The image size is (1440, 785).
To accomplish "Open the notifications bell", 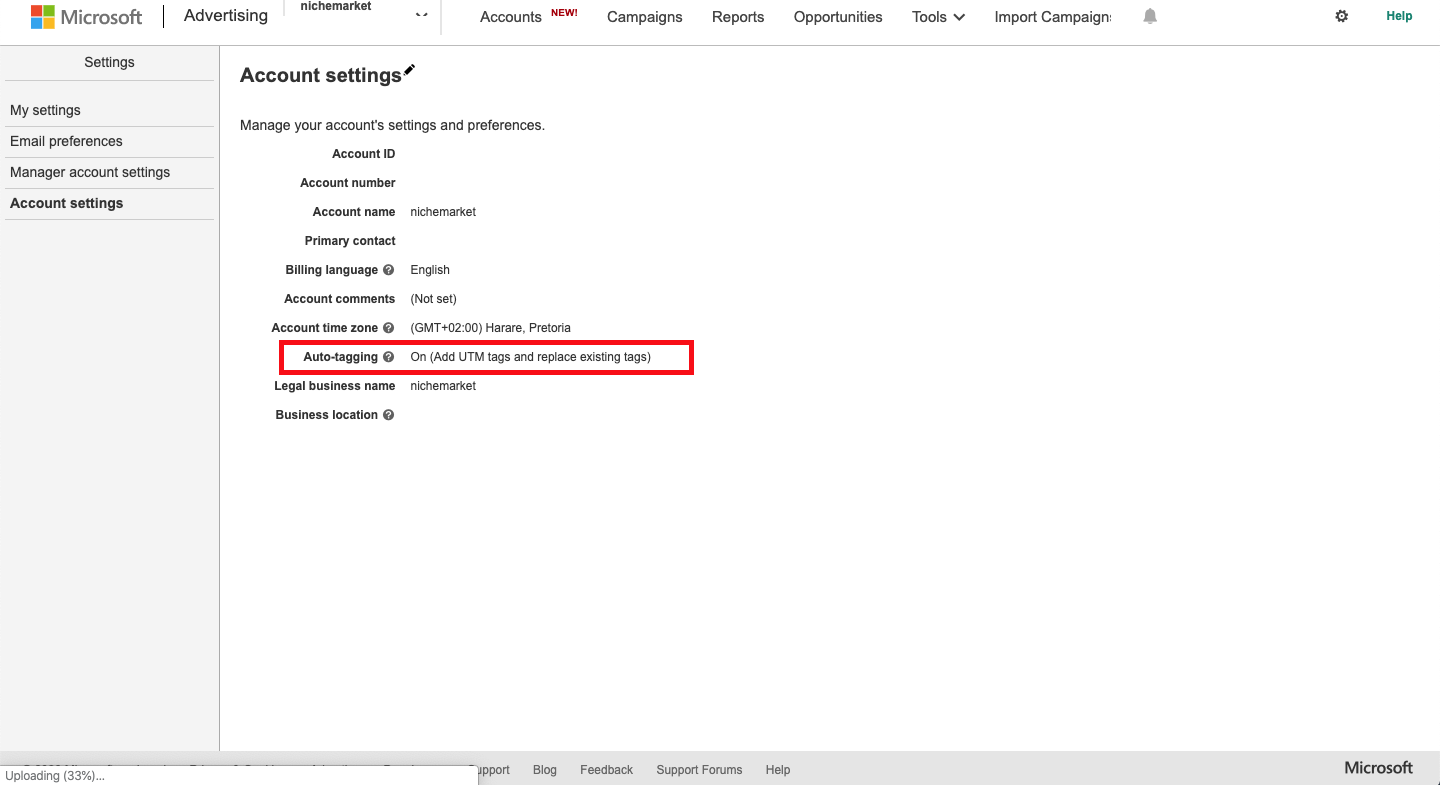I will (1150, 16).
